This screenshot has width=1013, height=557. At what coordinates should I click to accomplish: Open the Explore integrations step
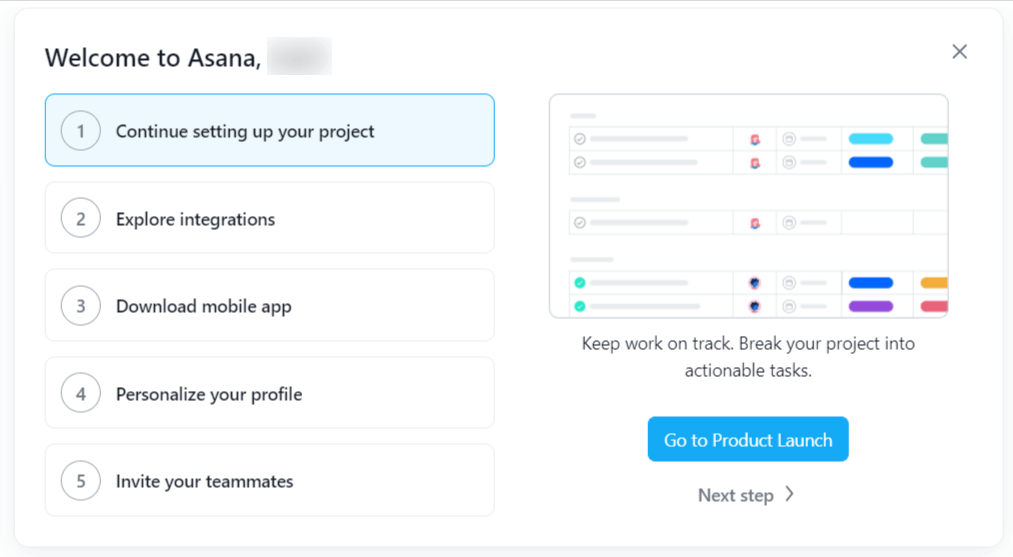tap(195, 219)
